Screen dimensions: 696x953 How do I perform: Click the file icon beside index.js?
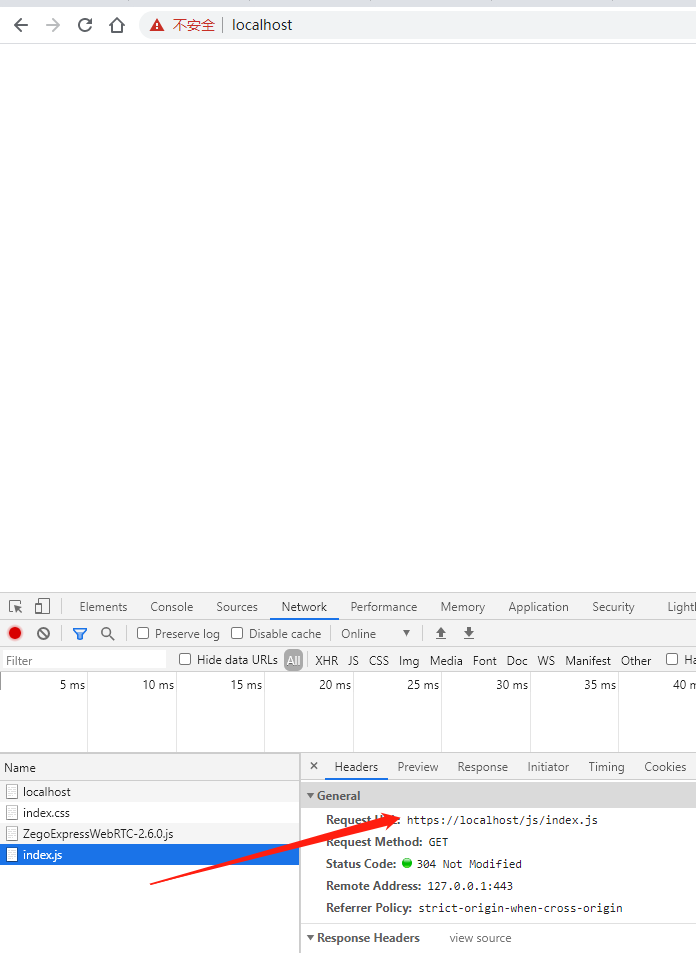pyautogui.click(x=12, y=855)
